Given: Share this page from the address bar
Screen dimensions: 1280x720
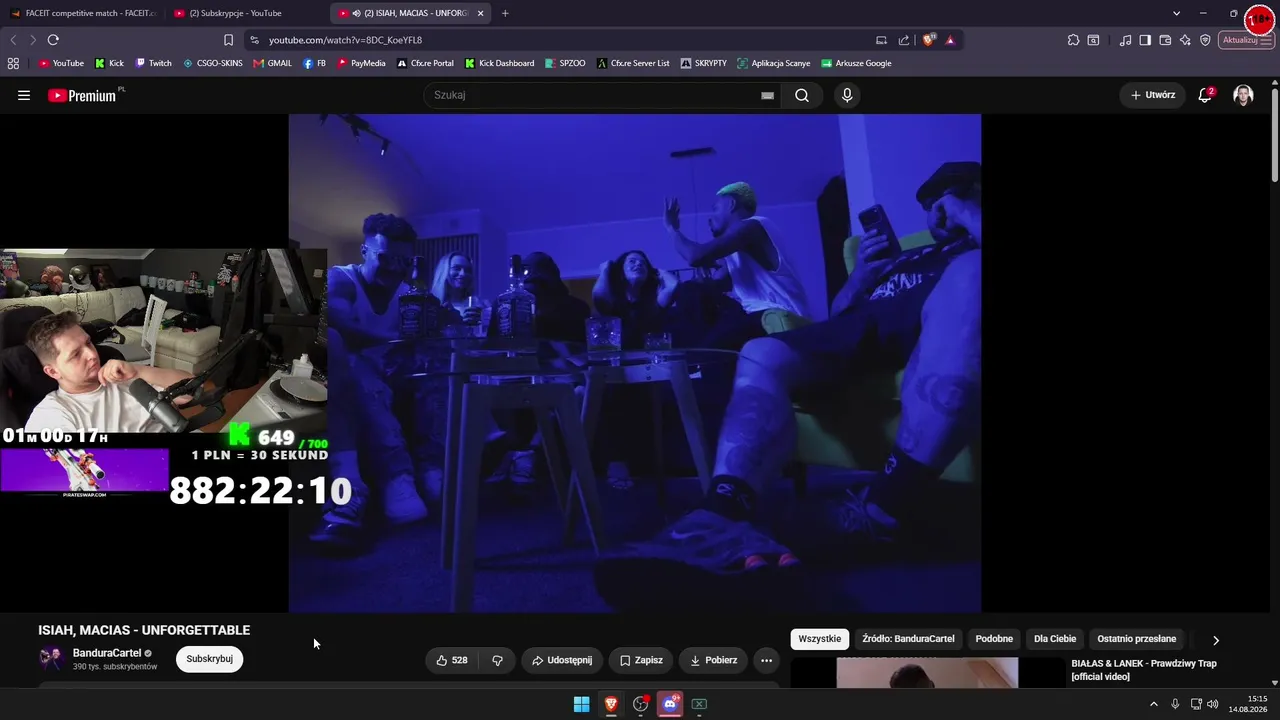Looking at the screenshot, I should click(x=904, y=40).
